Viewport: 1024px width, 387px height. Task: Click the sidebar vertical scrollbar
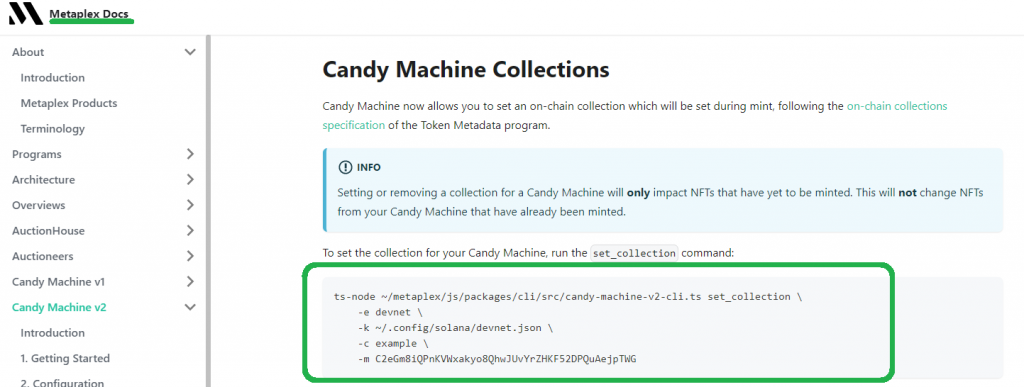coord(208,209)
